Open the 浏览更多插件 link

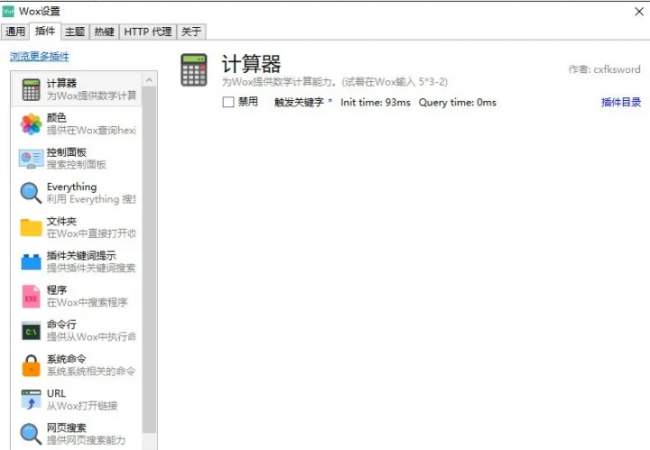[x=39, y=56]
